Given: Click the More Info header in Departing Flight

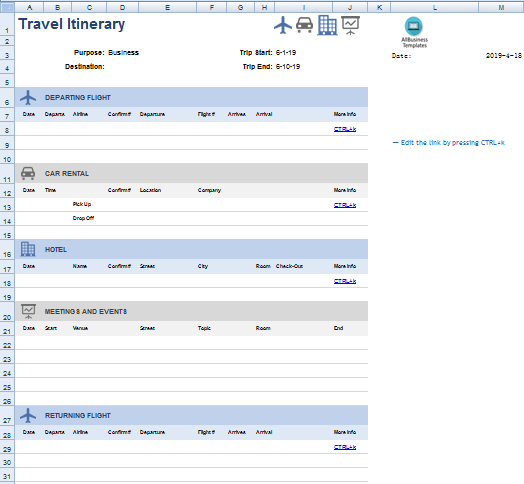Looking at the screenshot, I should [x=345, y=114].
